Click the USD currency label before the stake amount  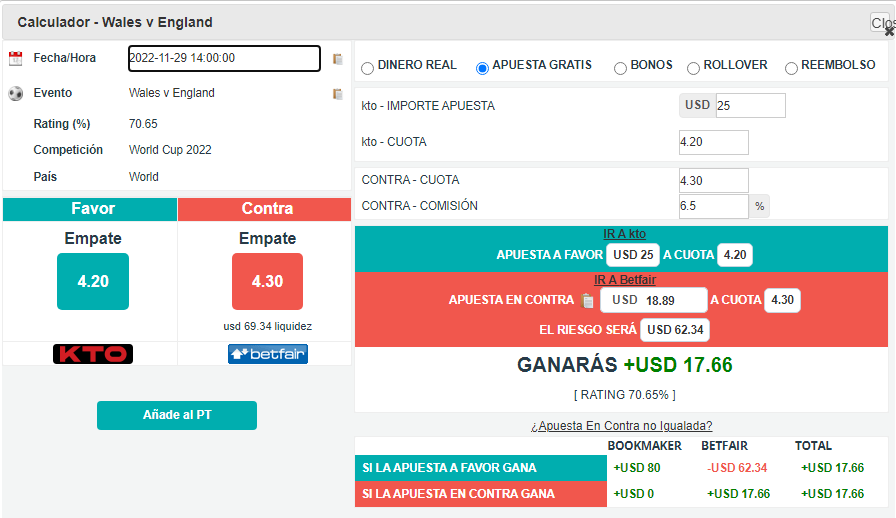tap(697, 105)
